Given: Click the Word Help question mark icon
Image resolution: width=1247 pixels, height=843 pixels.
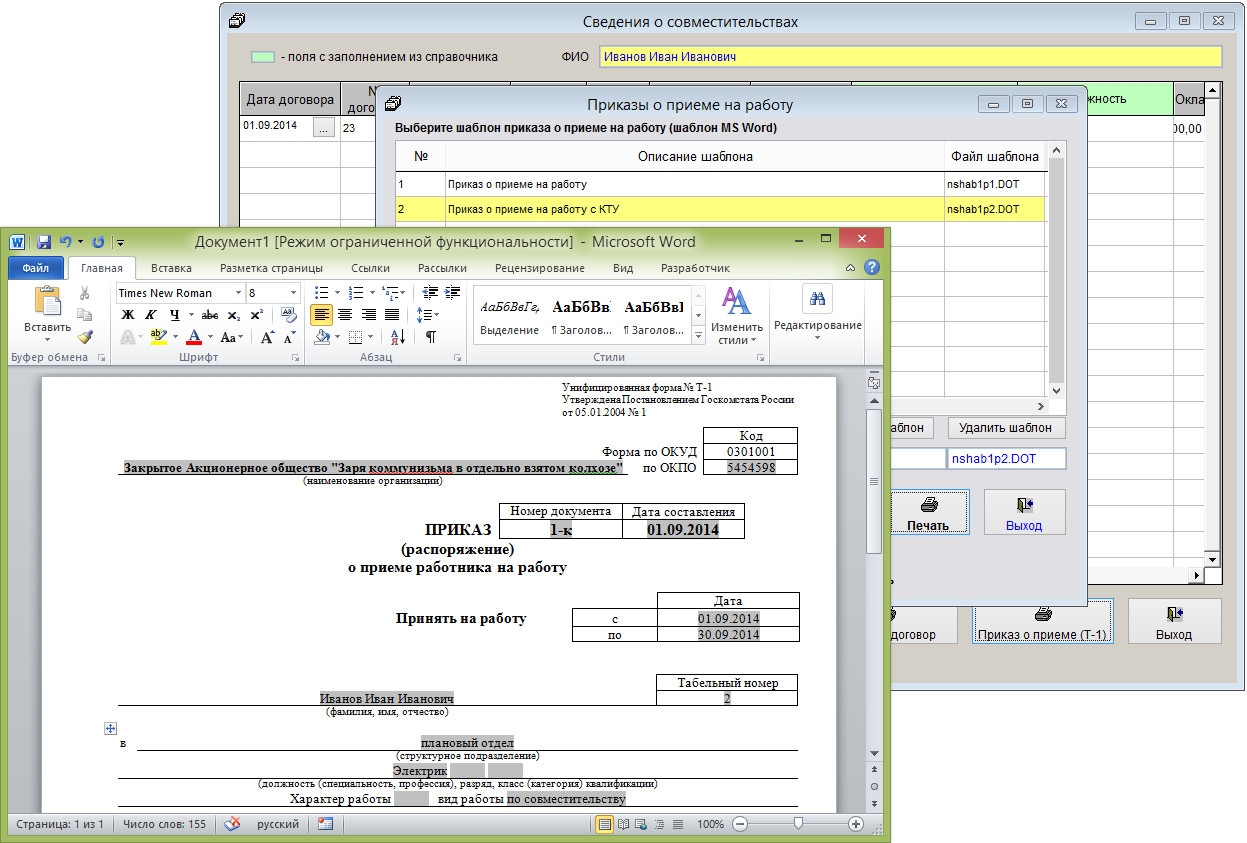Looking at the screenshot, I should click(x=871, y=268).
